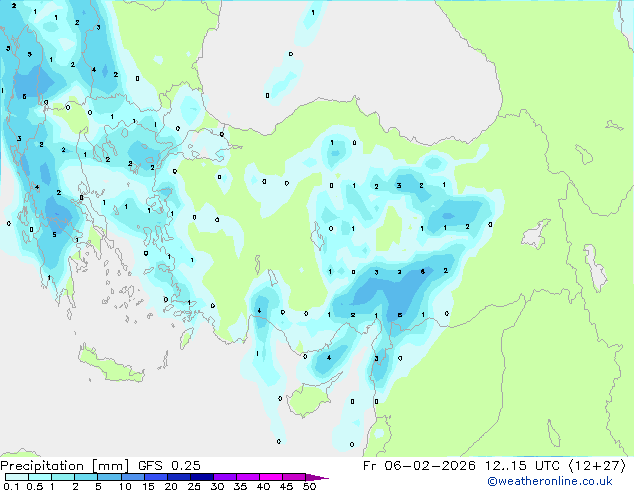The image size is (634, 490).
Task: Click the '45' legend scale label
Action: [286, 486]
